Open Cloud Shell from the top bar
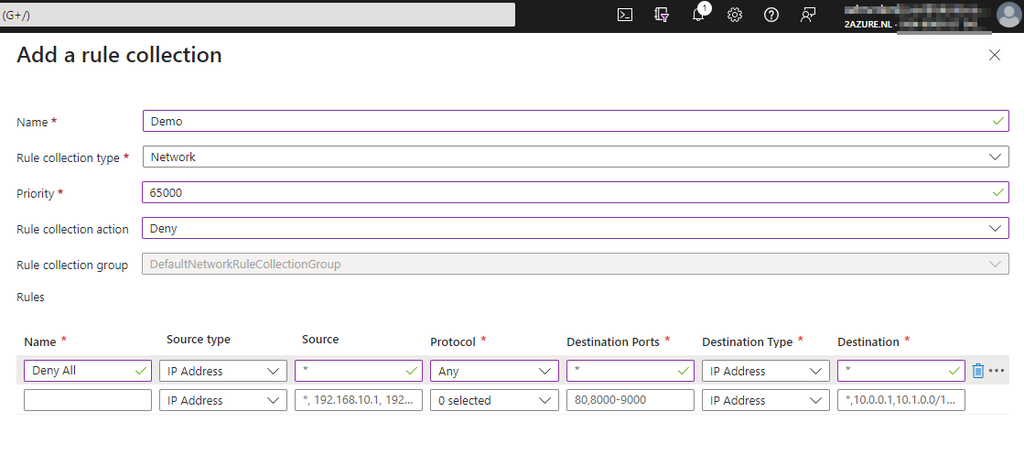The image size is (1024, 455). 625,15
